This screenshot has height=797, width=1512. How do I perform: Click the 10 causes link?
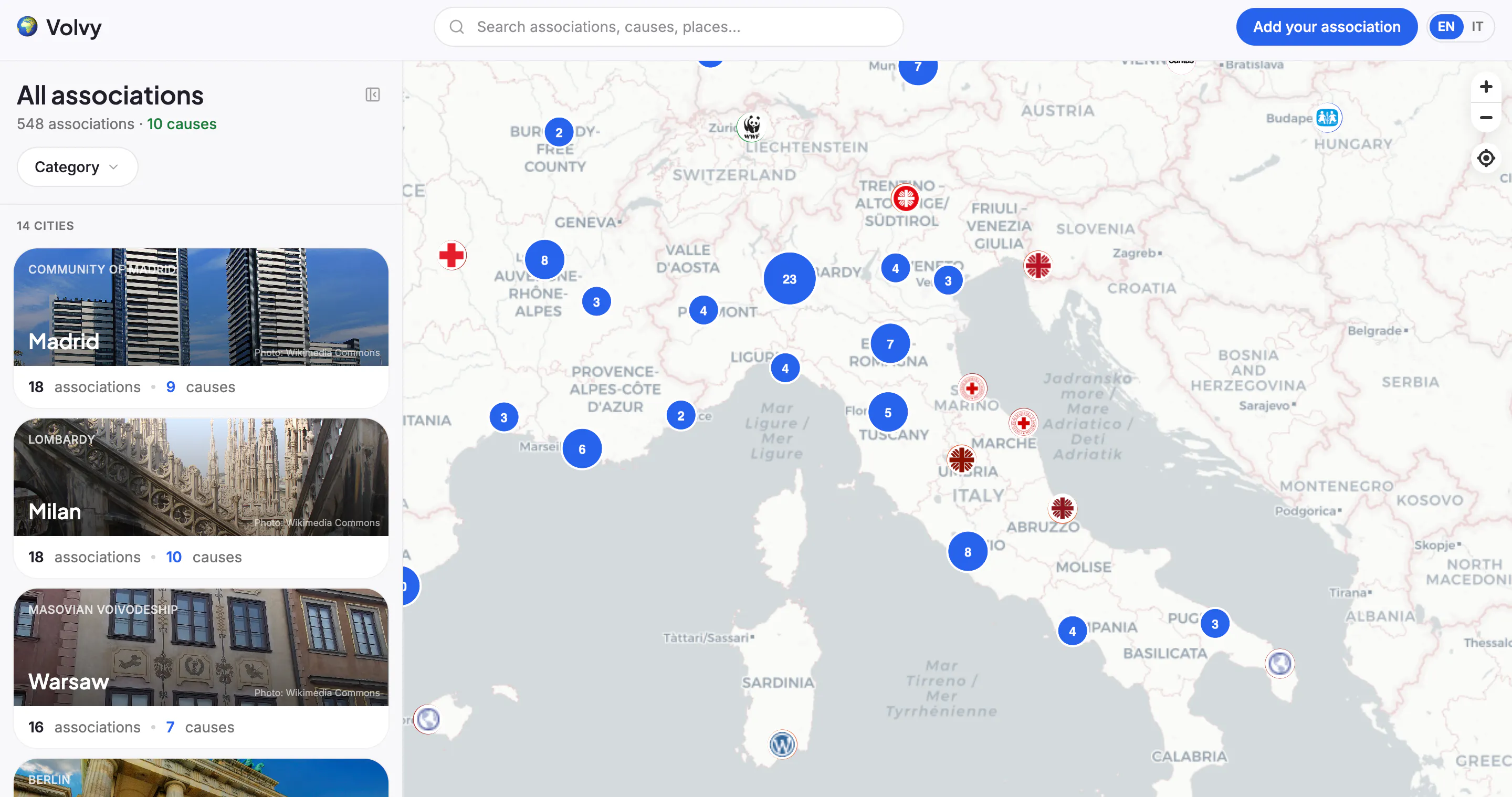point(181,124)
